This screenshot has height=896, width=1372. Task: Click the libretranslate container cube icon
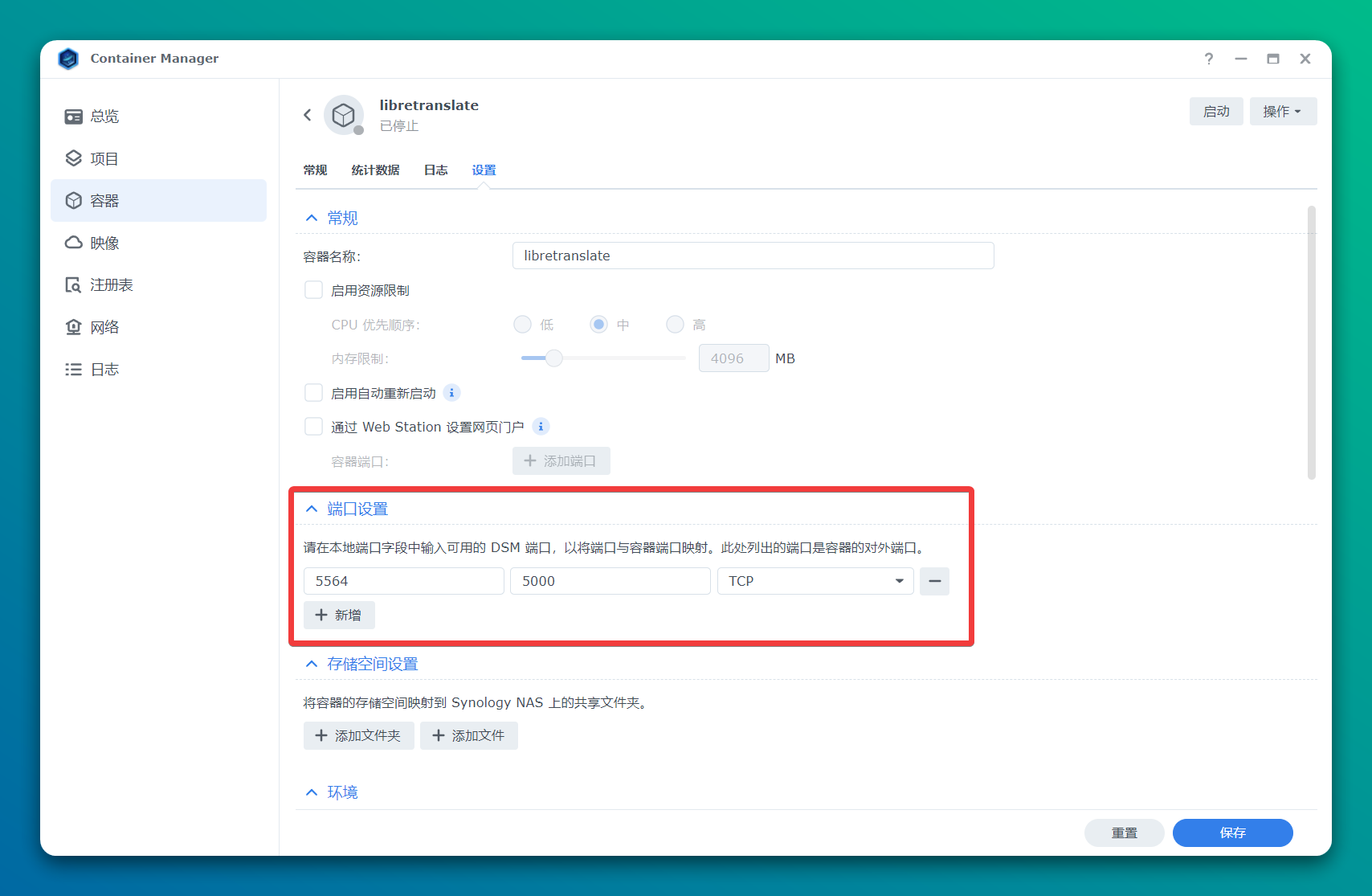tap(344, 115)
